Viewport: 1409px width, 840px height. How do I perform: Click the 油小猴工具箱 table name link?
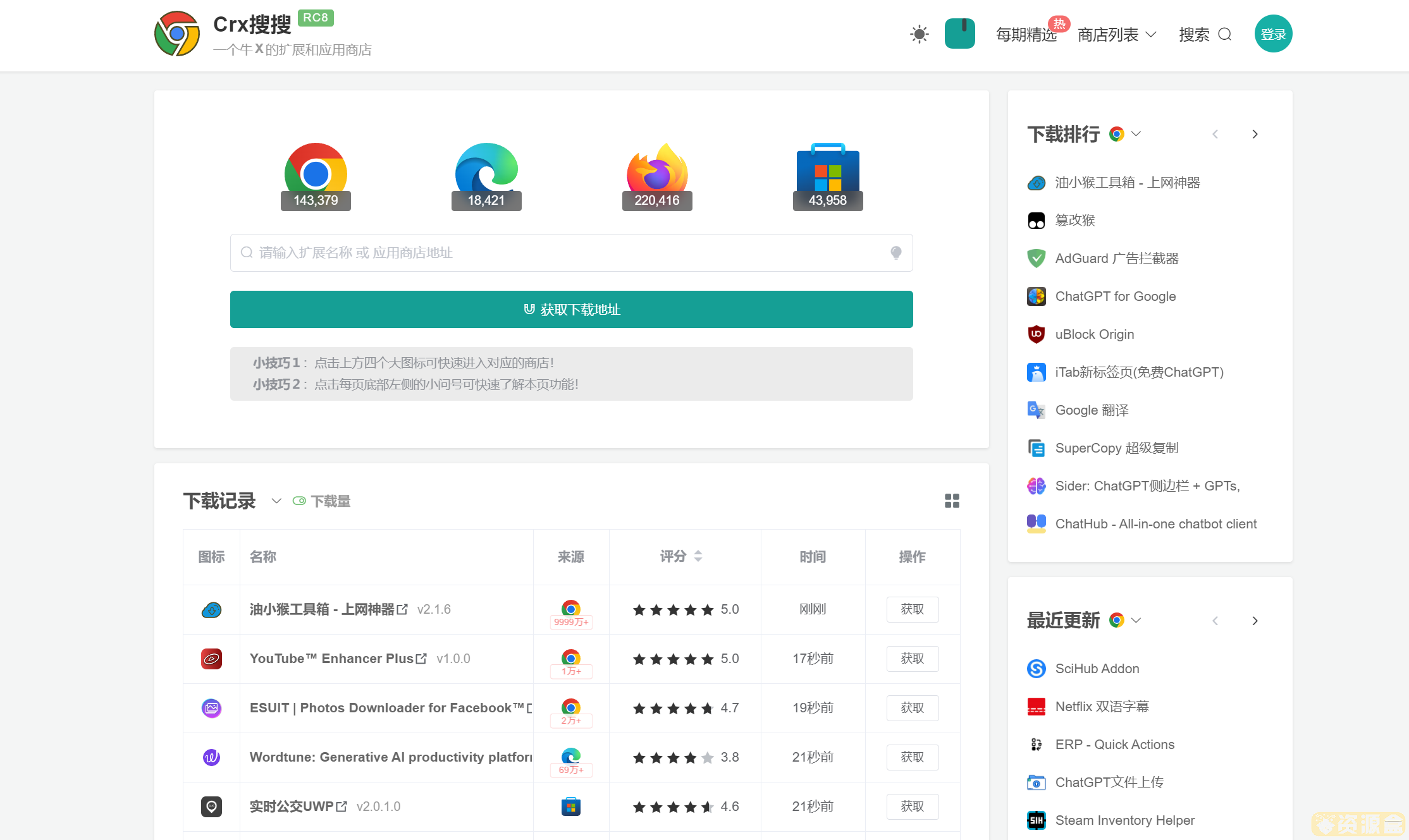322,609
